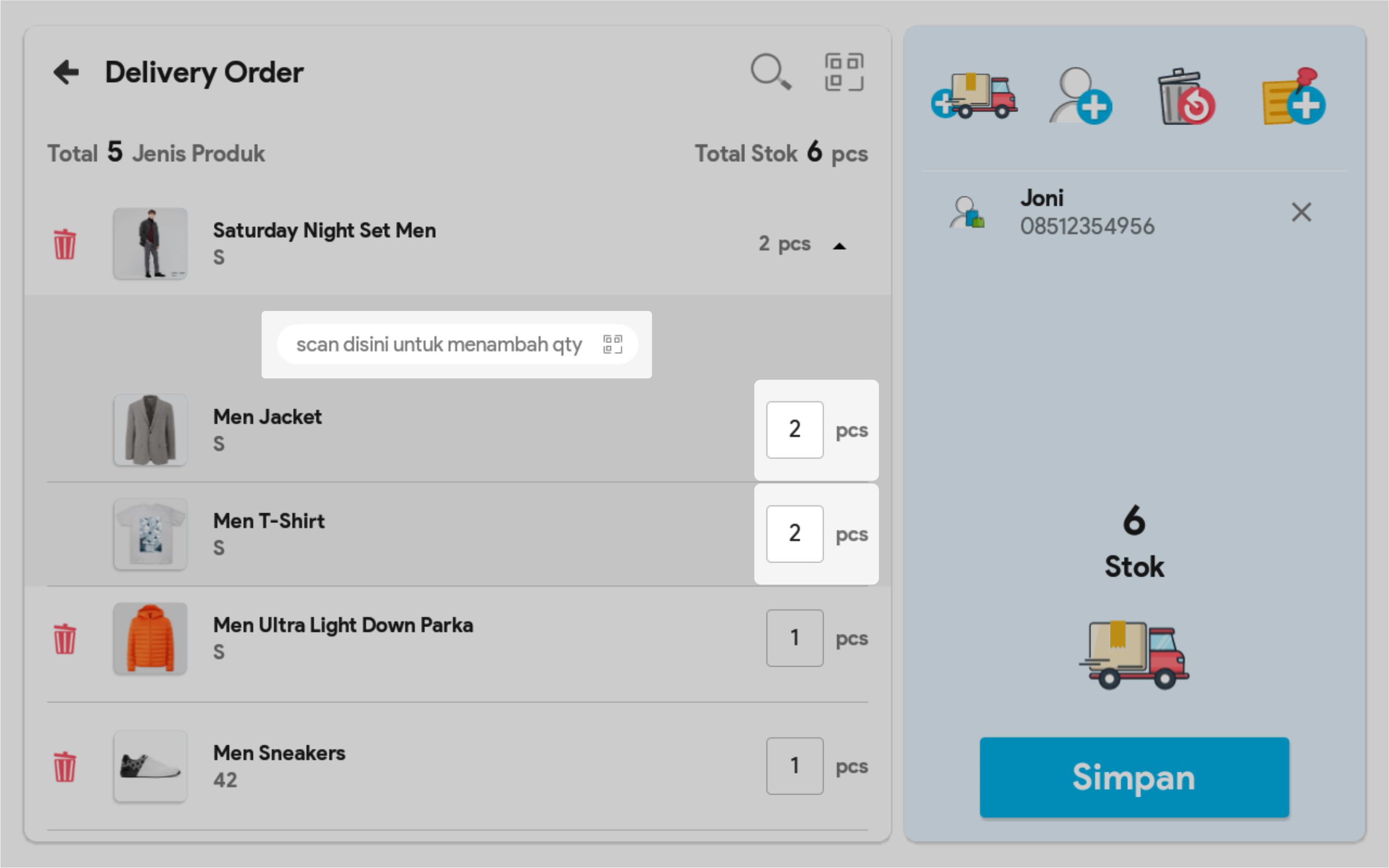
Task: Open the product search magnifier
Action: 771,72
